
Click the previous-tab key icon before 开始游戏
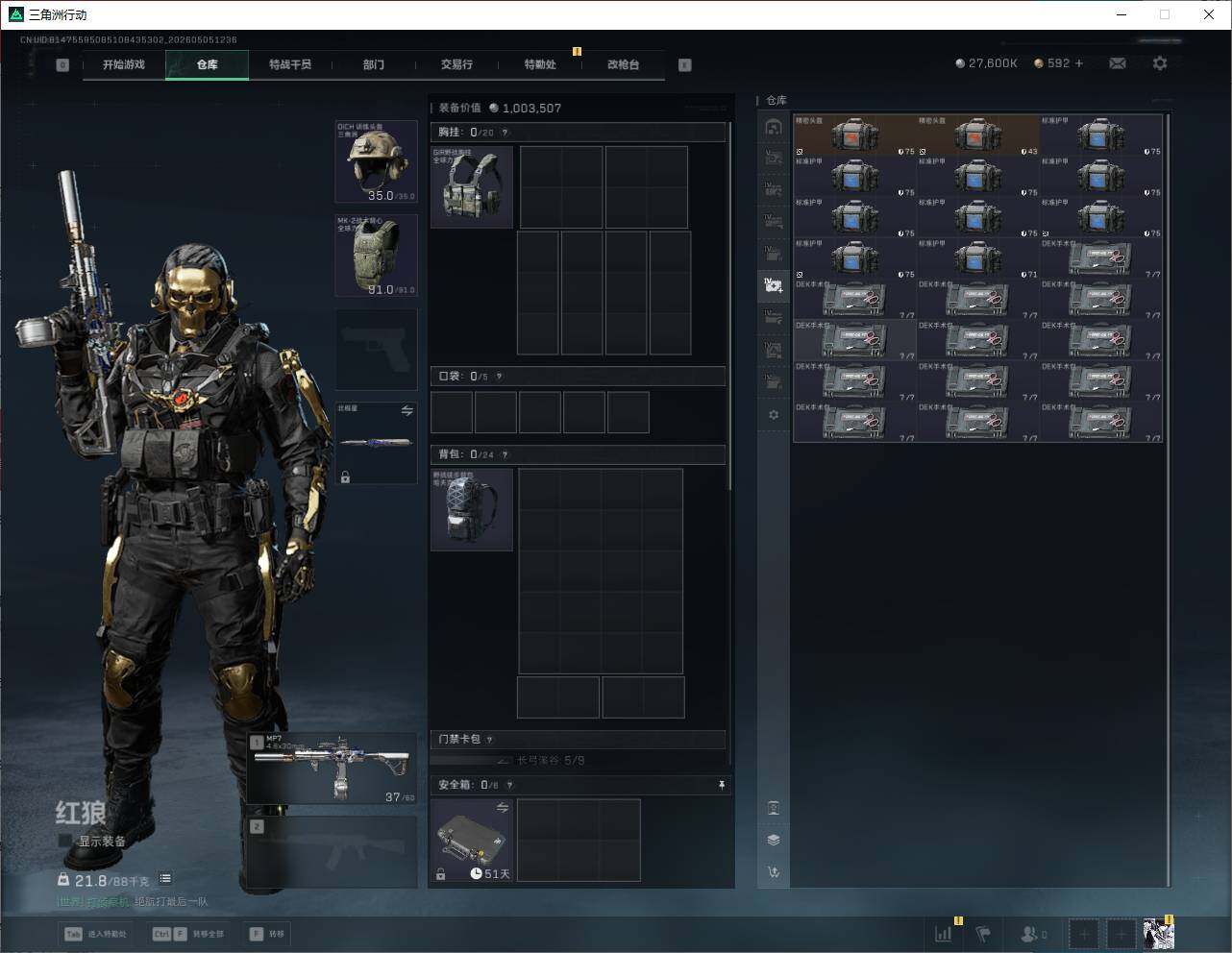coord(62,65)
